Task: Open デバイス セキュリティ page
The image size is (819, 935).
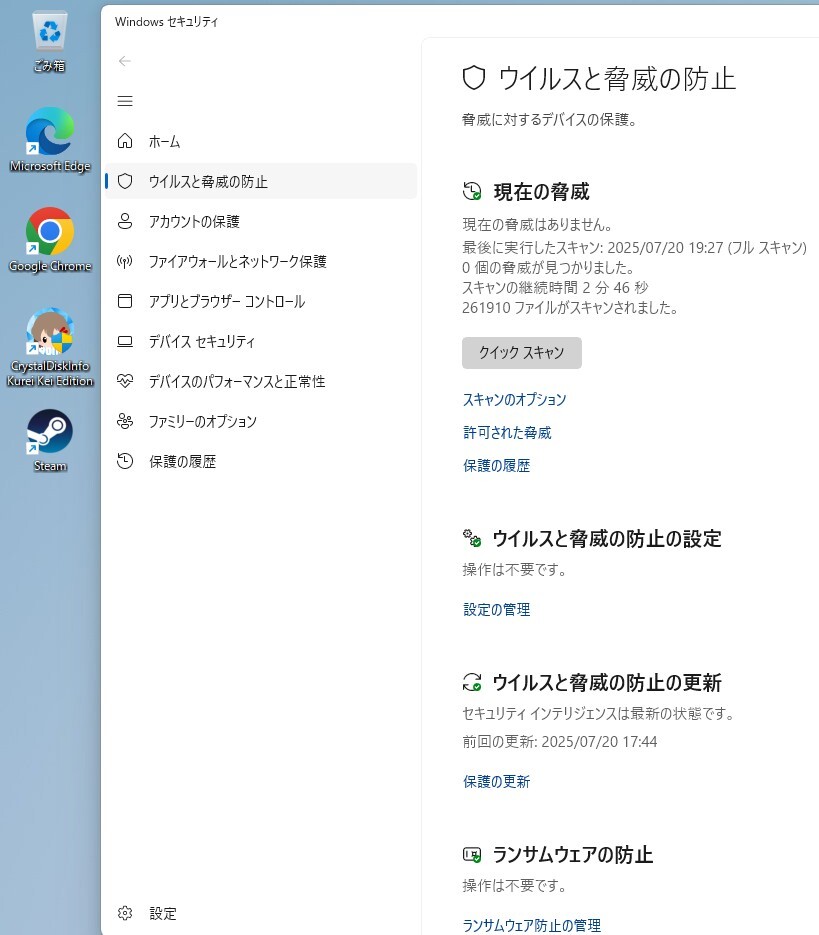Action: tap(261, 341)
